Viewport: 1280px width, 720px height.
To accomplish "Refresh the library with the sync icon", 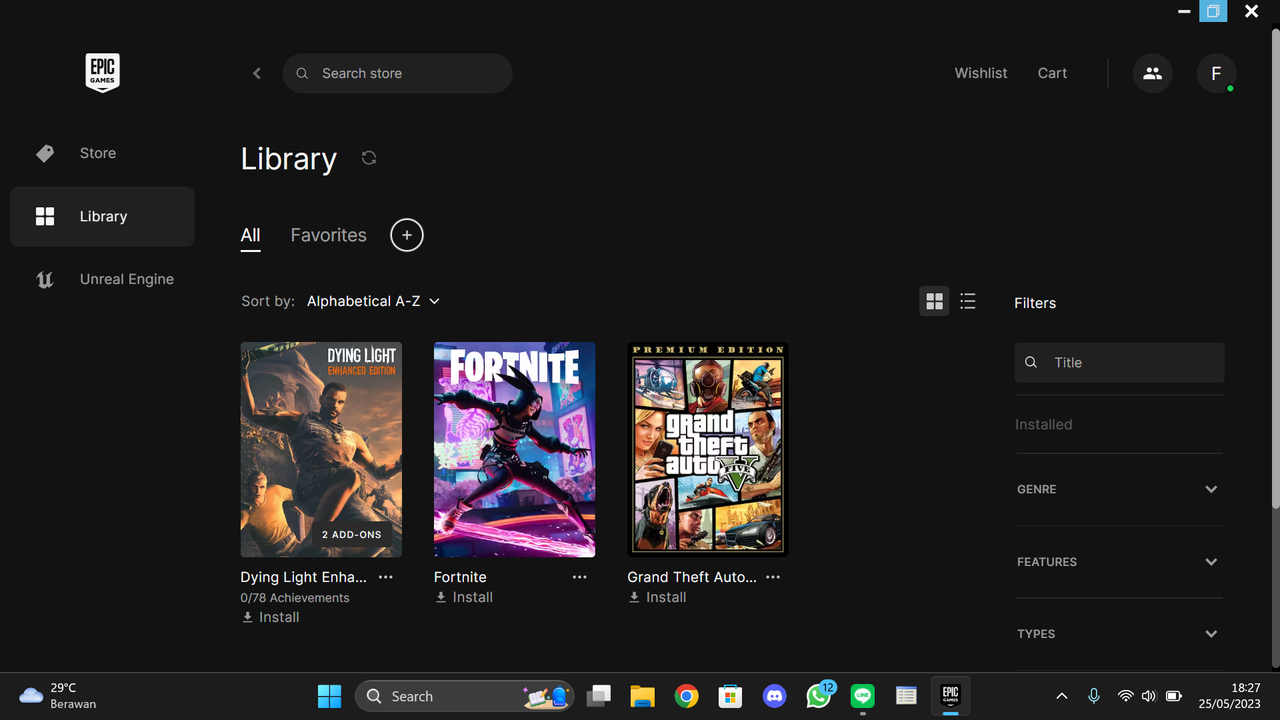I will coord(369,158).
